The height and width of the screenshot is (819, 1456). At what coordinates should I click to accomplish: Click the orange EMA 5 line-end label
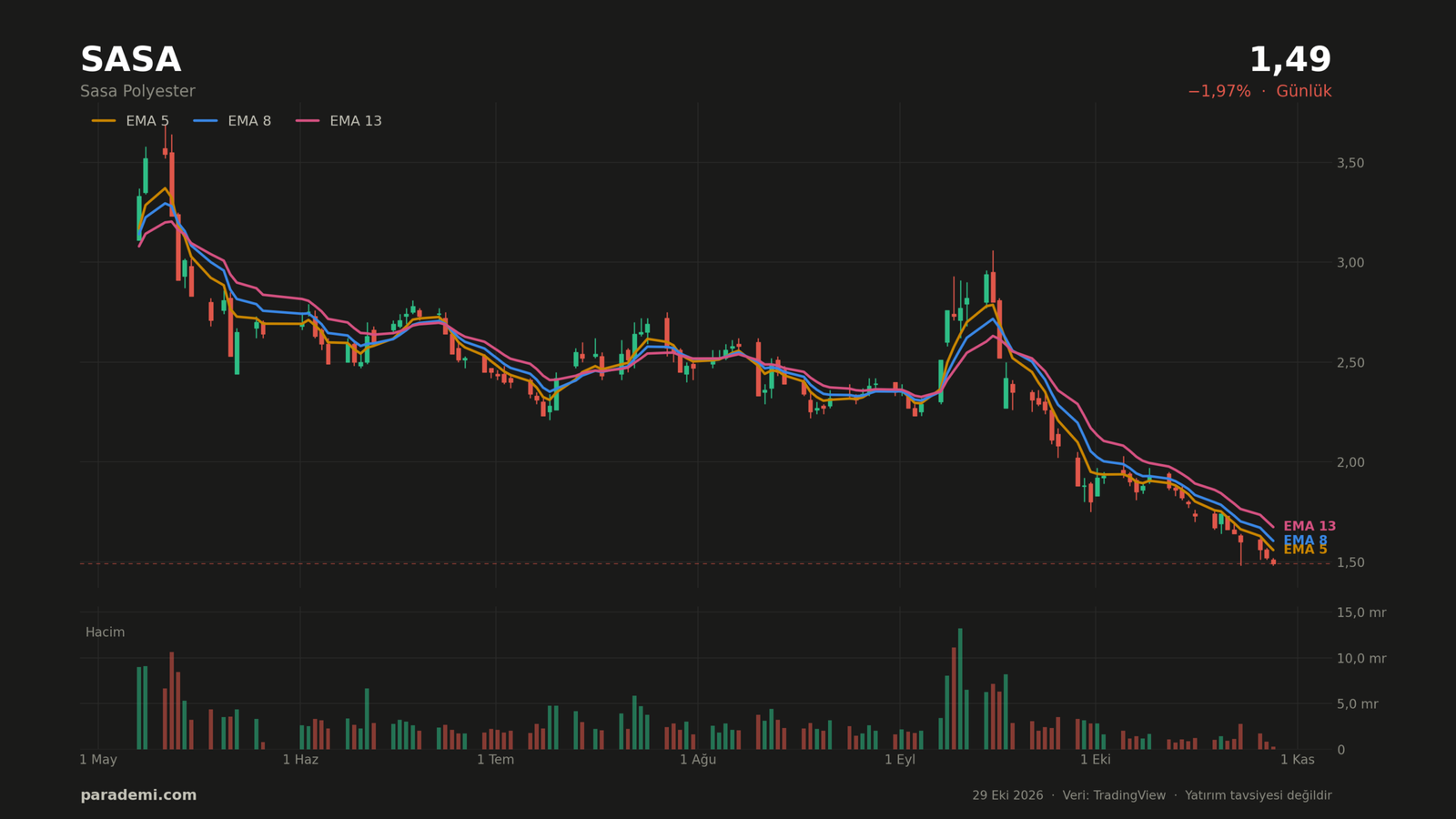[x=1305, y=550]
